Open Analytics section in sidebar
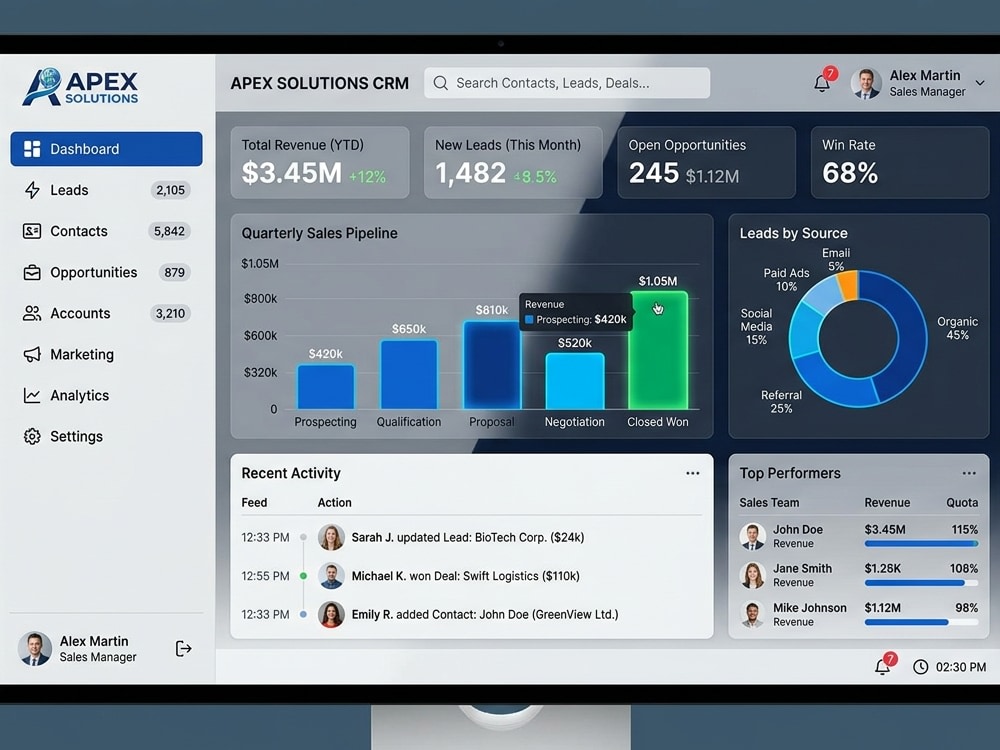 (107, 395)
